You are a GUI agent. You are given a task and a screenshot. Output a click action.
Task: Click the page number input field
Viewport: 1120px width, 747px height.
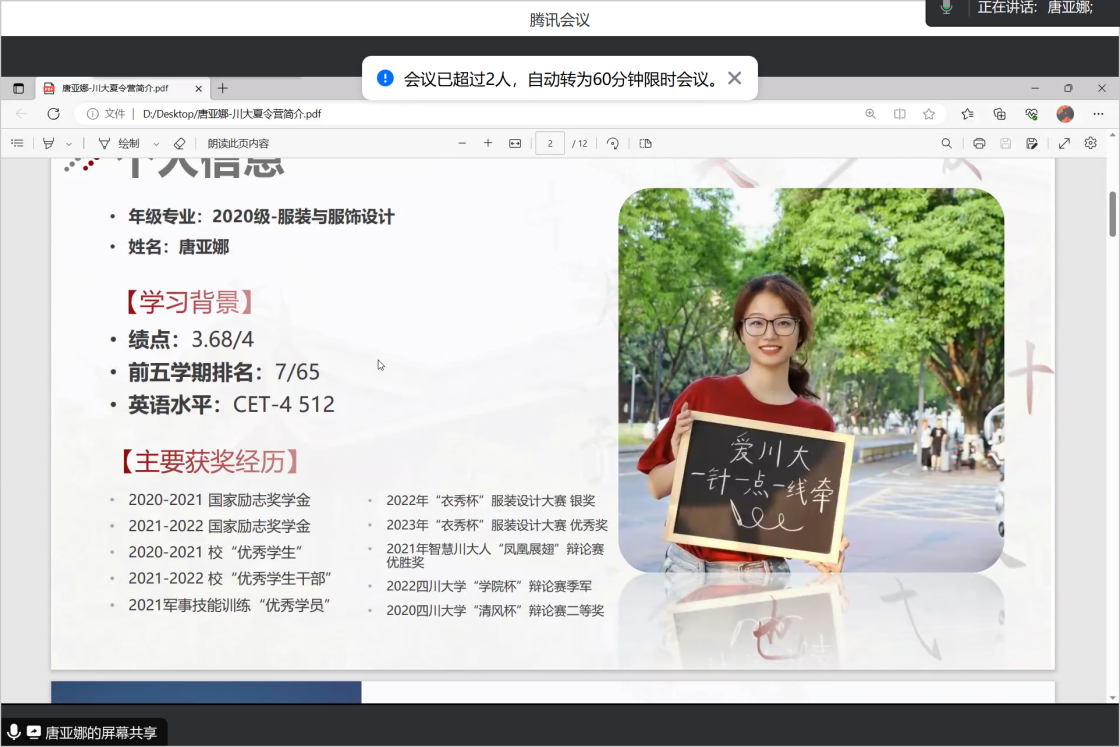point(550,144)
